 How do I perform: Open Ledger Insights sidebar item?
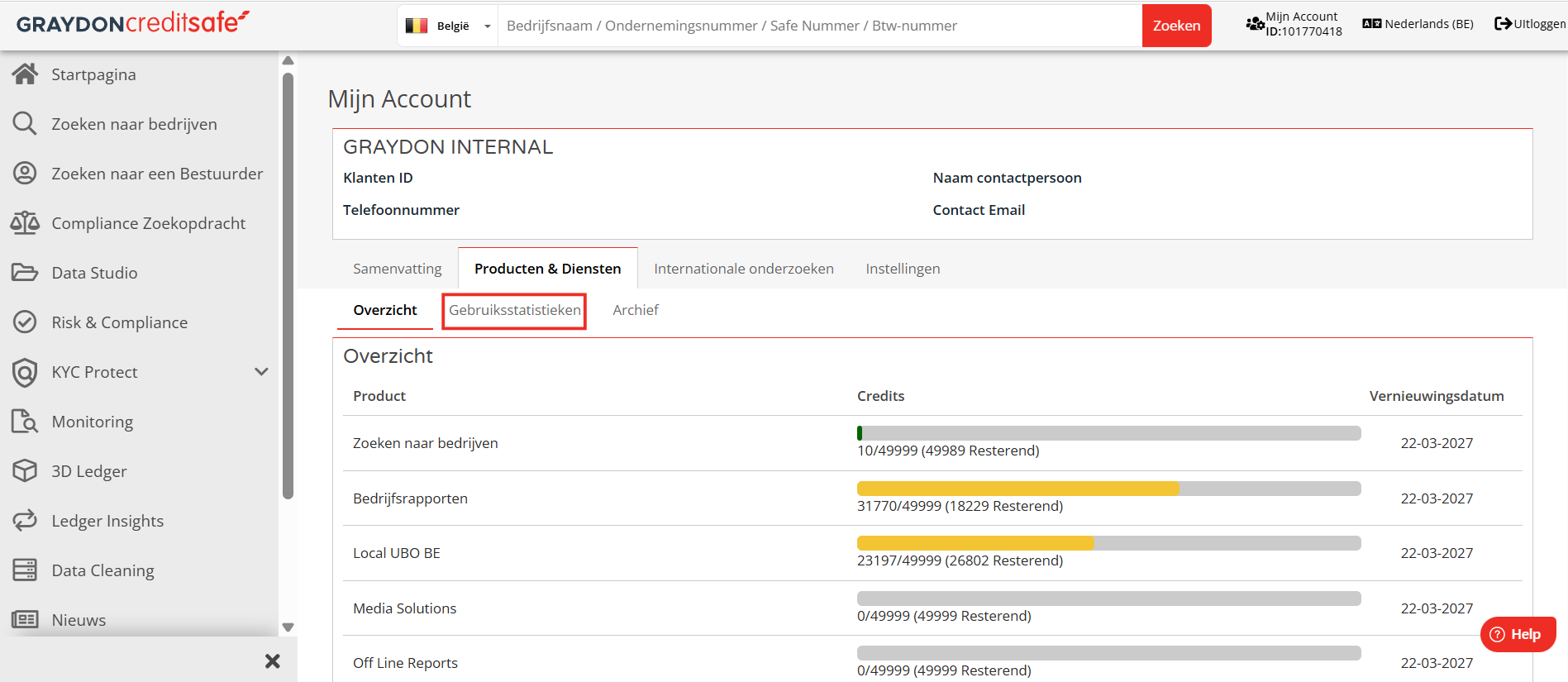107,521
